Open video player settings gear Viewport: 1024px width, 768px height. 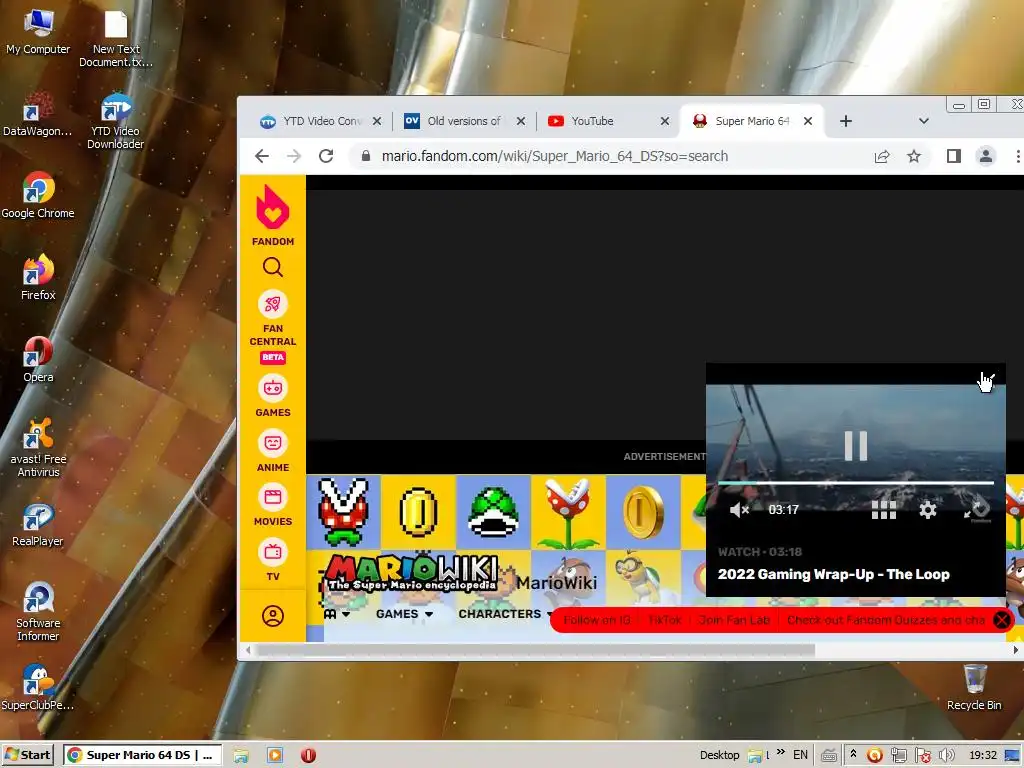(928, 510)
